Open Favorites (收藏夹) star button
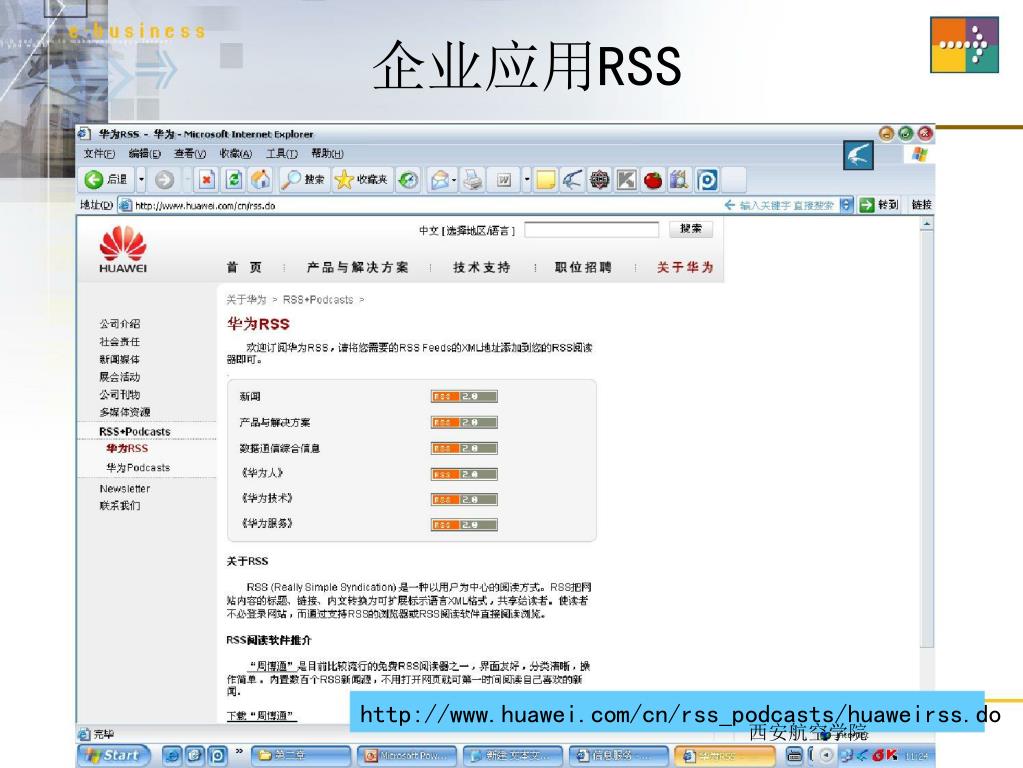This screenshot has height=768, width=1023. tap(361, 179)
